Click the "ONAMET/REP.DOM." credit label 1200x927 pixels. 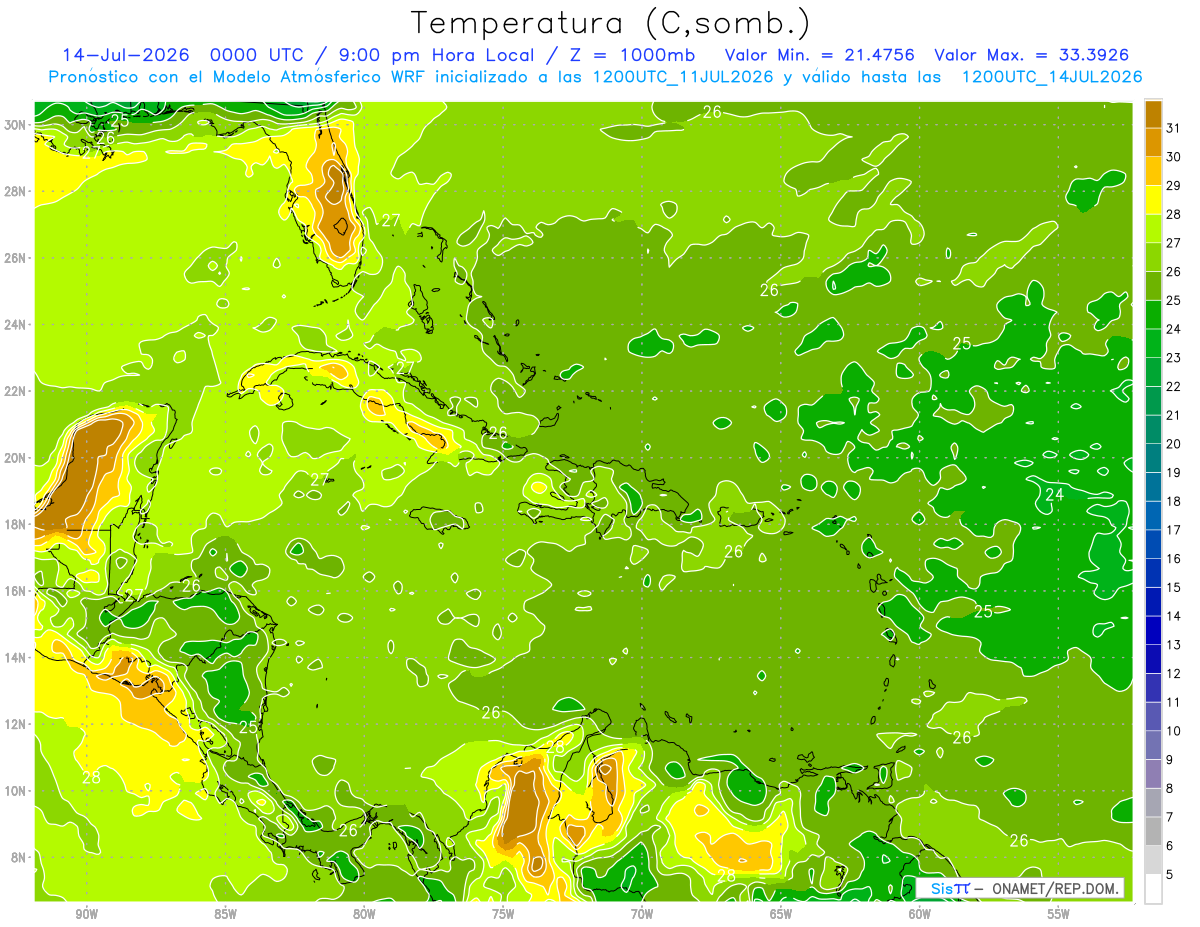coord(1056,888)
